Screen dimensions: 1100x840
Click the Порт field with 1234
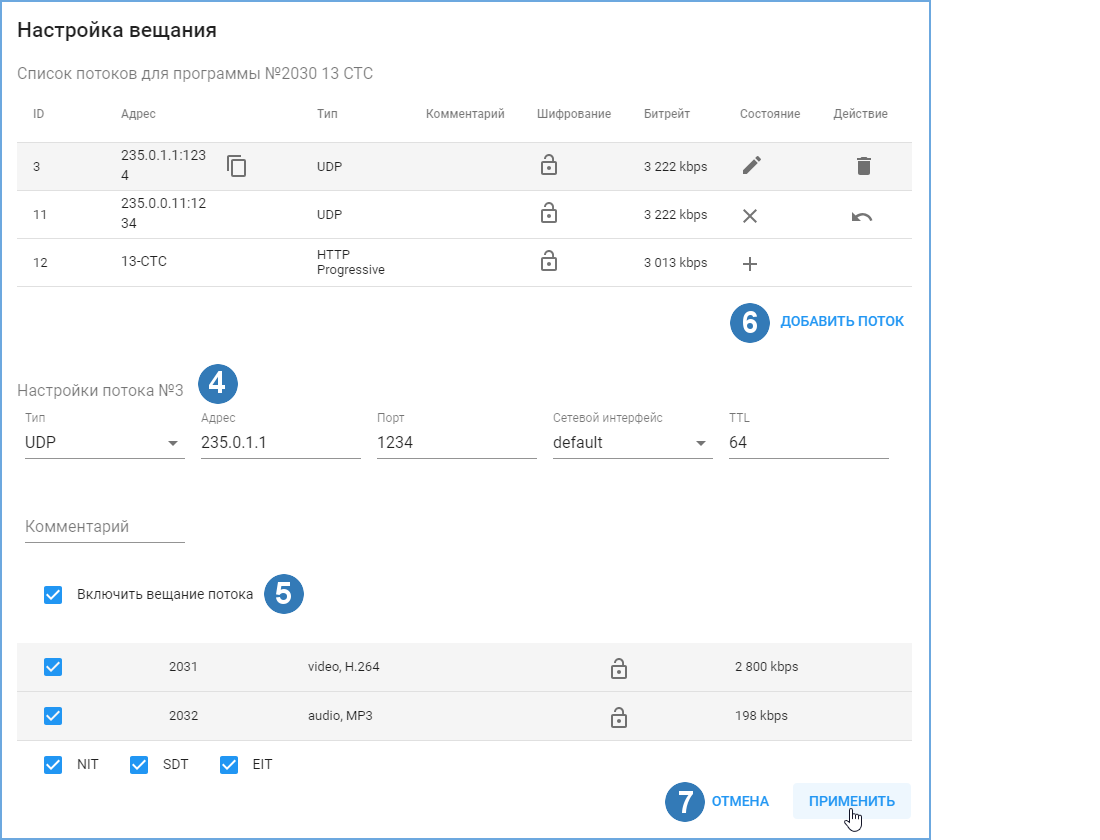coord(457,443)
